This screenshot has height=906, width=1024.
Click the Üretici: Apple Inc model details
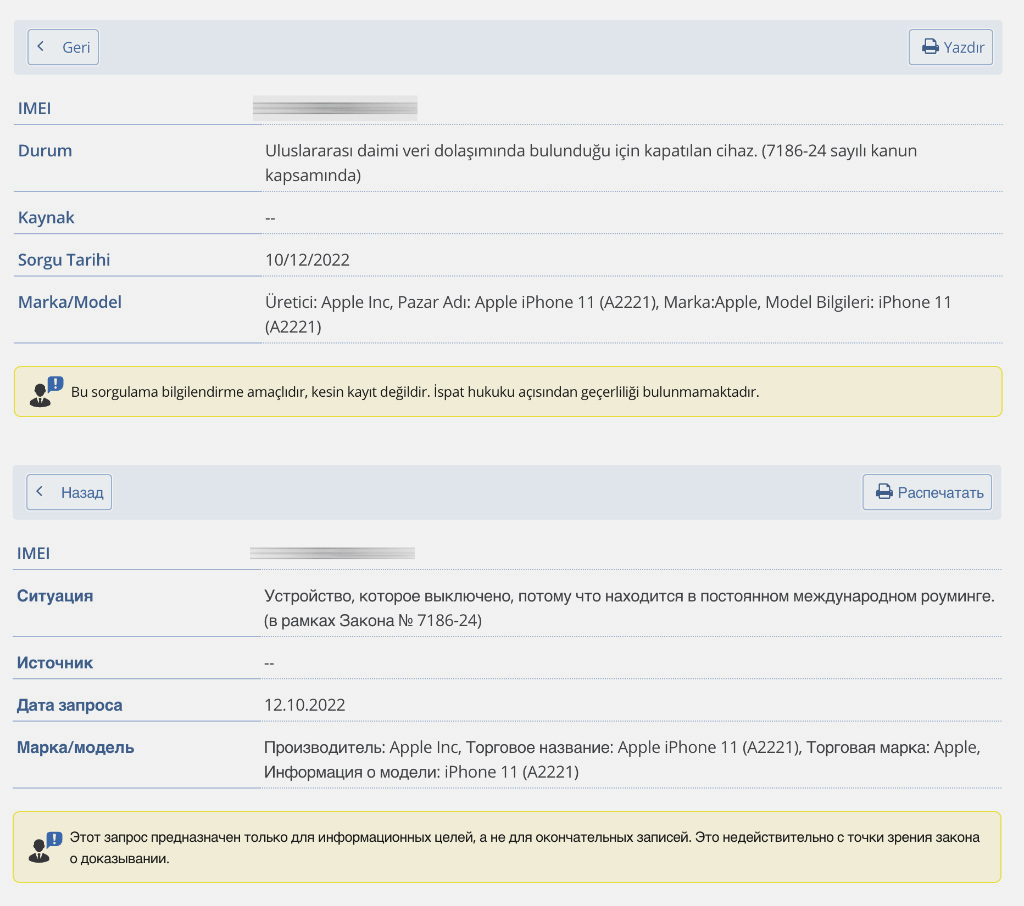point(608,314)
